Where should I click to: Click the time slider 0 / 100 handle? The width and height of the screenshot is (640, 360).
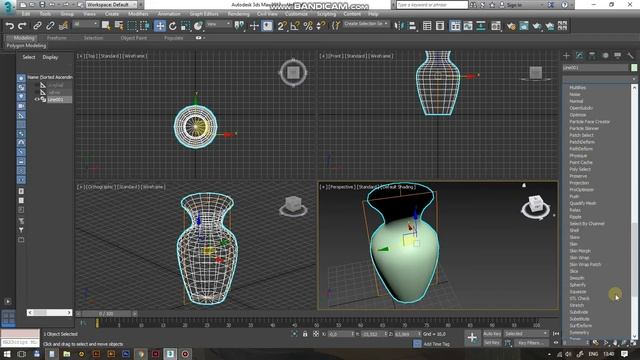(106, 314)
